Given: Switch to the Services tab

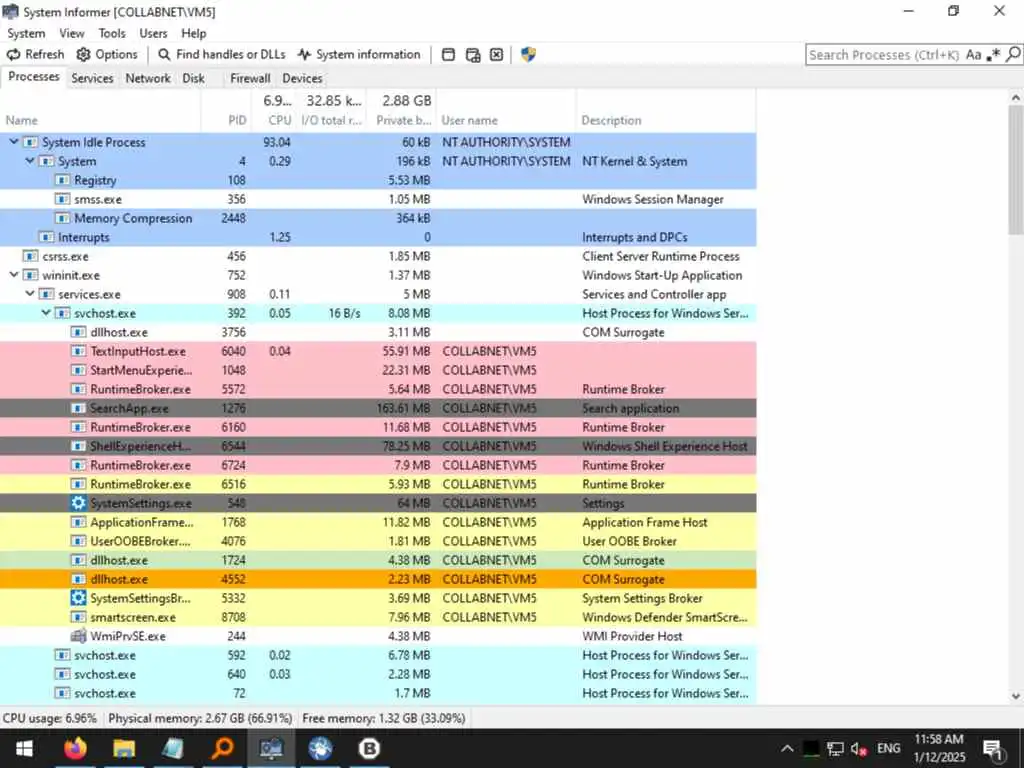Looking at the screenshot, I should [92, 78].
